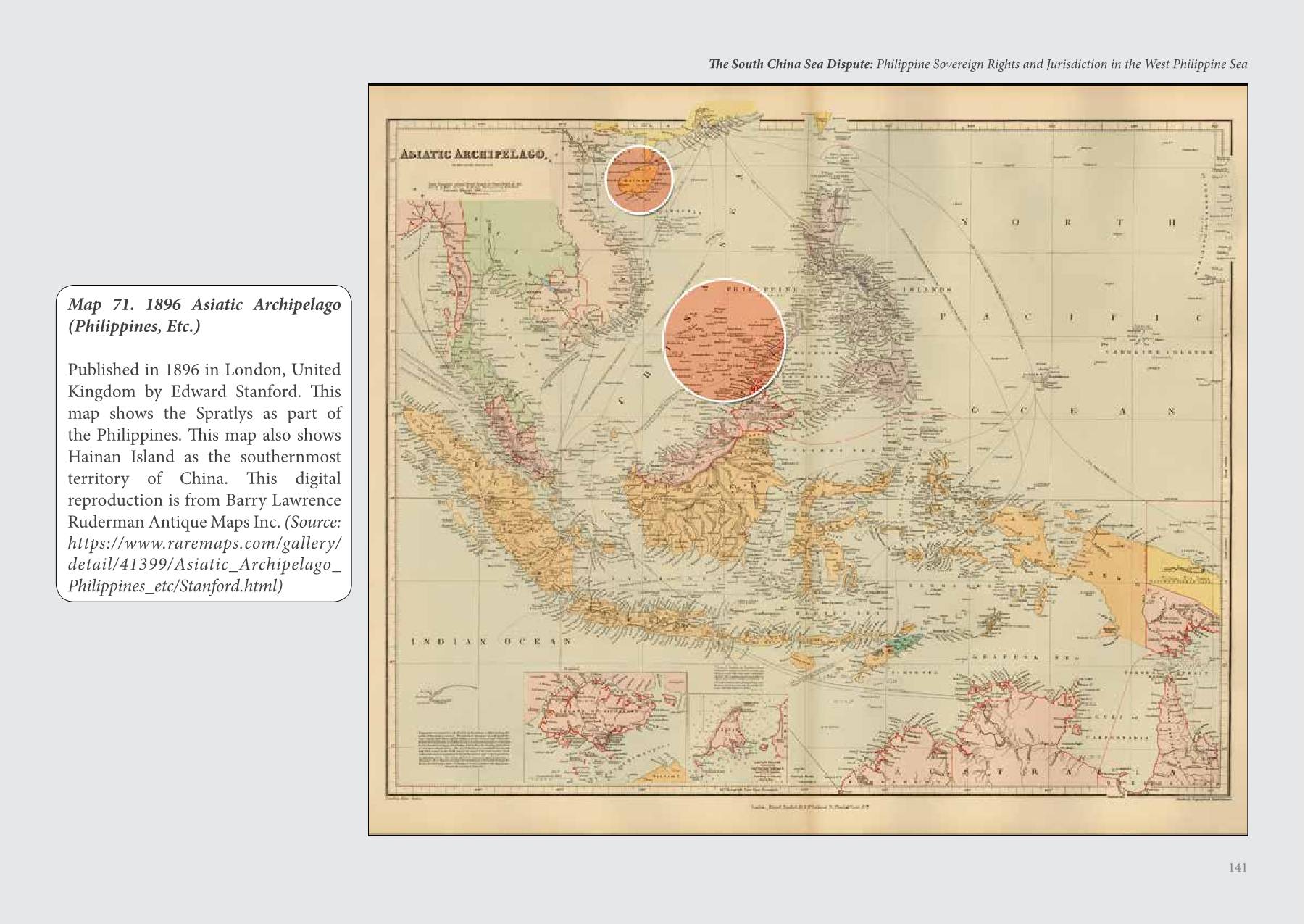The width and height of the screenshot is (1305, 924).
Task: Click the source URL in the caption box
Action: pyautogui.click(x=204, y=565)
